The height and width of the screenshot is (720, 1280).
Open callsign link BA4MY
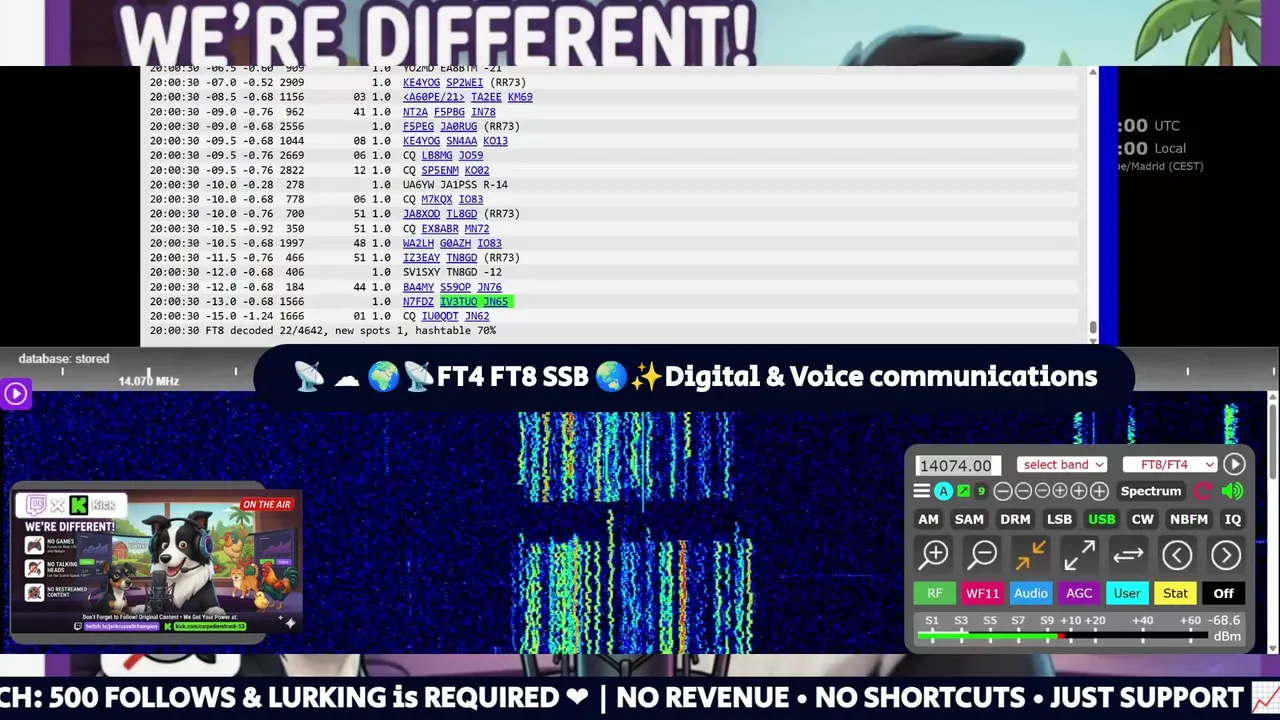(x=418, y=287)
